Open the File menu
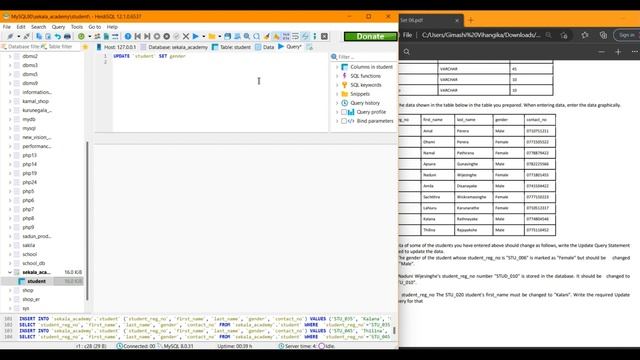The height and width of the screenshot is (360, 640). click(x=7, y=27)
